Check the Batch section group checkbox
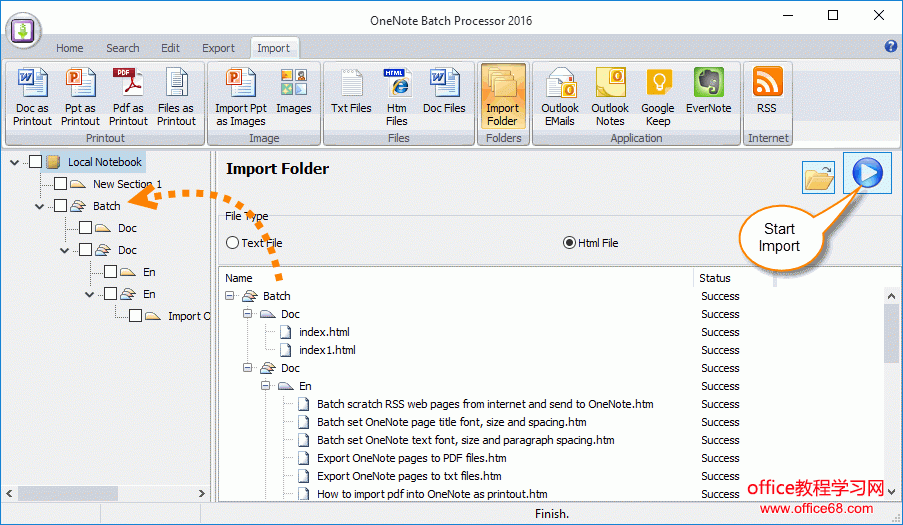Viewport: 903px width, 525px height. (x=60, y=206)
